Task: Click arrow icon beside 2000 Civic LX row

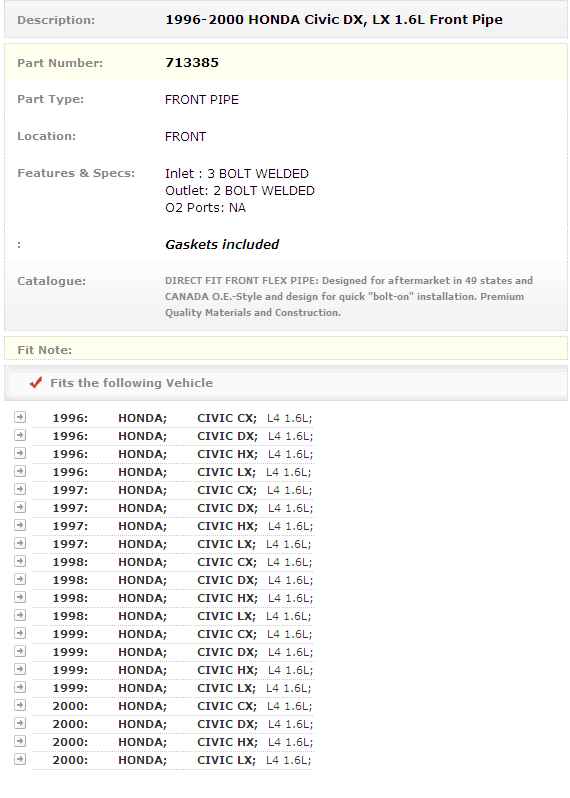Action: coord(20,759)
